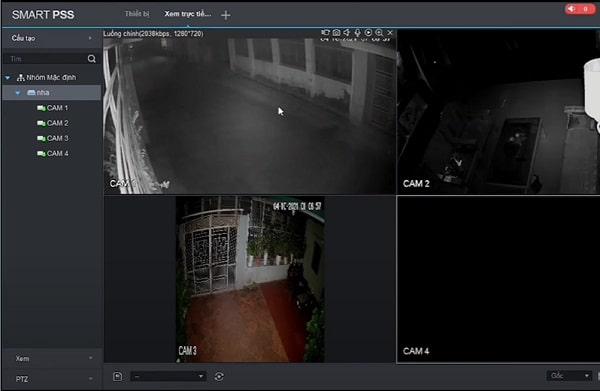Open the saved view dropdown
The height and width of the screenshot is (391, 600).
point(168,376)
